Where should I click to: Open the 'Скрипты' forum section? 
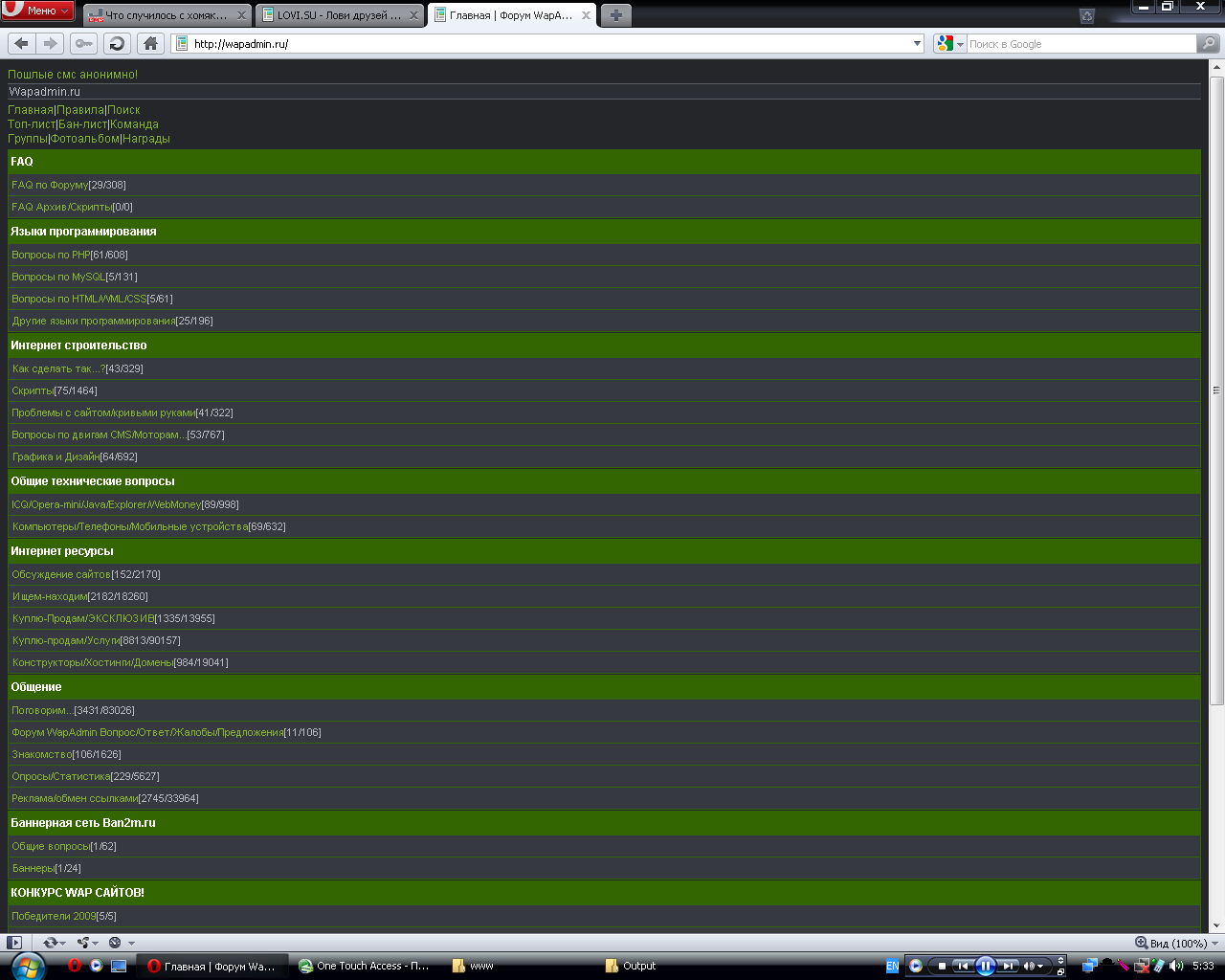33,390
